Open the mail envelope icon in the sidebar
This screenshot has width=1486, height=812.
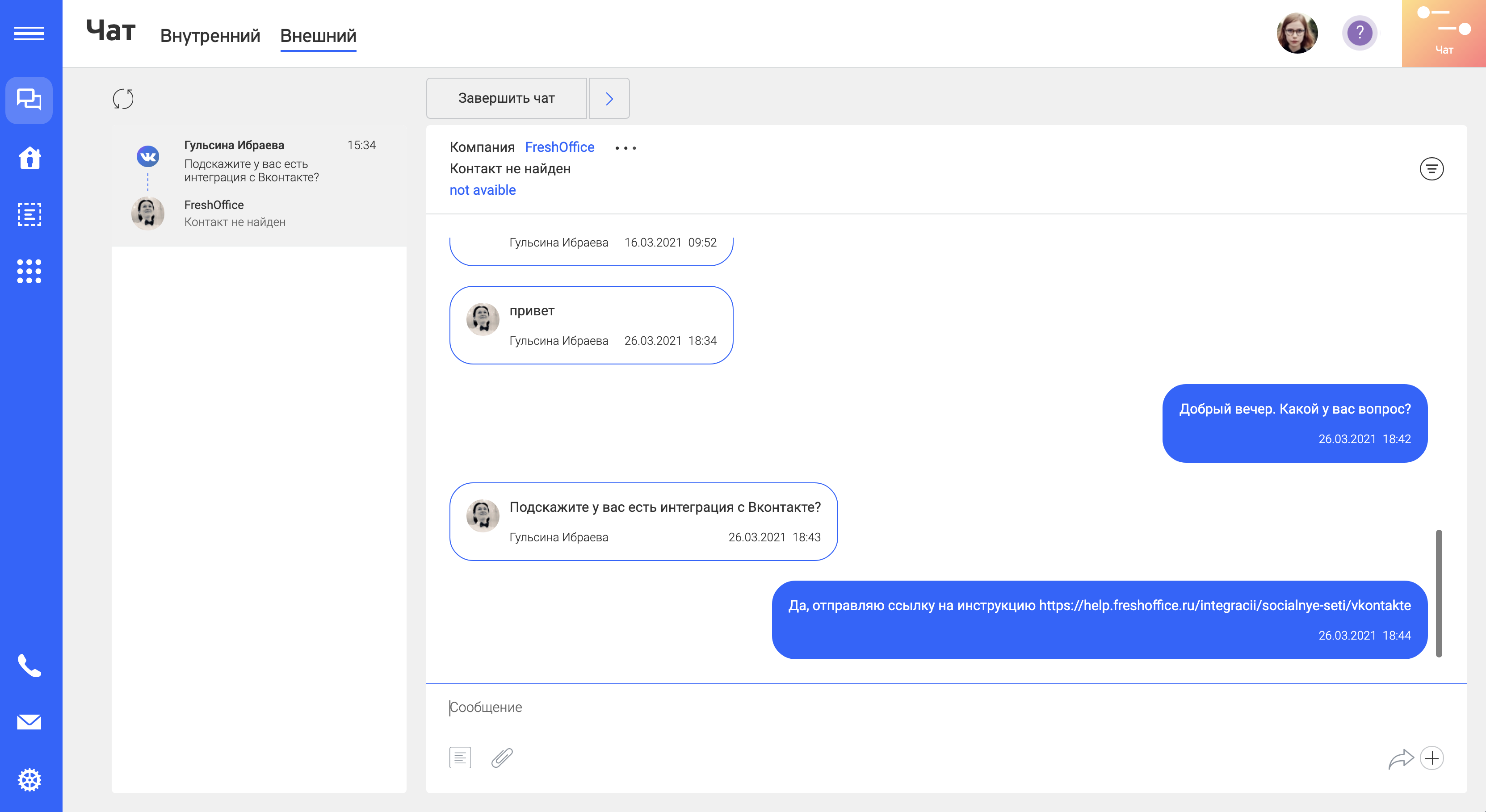29,721
